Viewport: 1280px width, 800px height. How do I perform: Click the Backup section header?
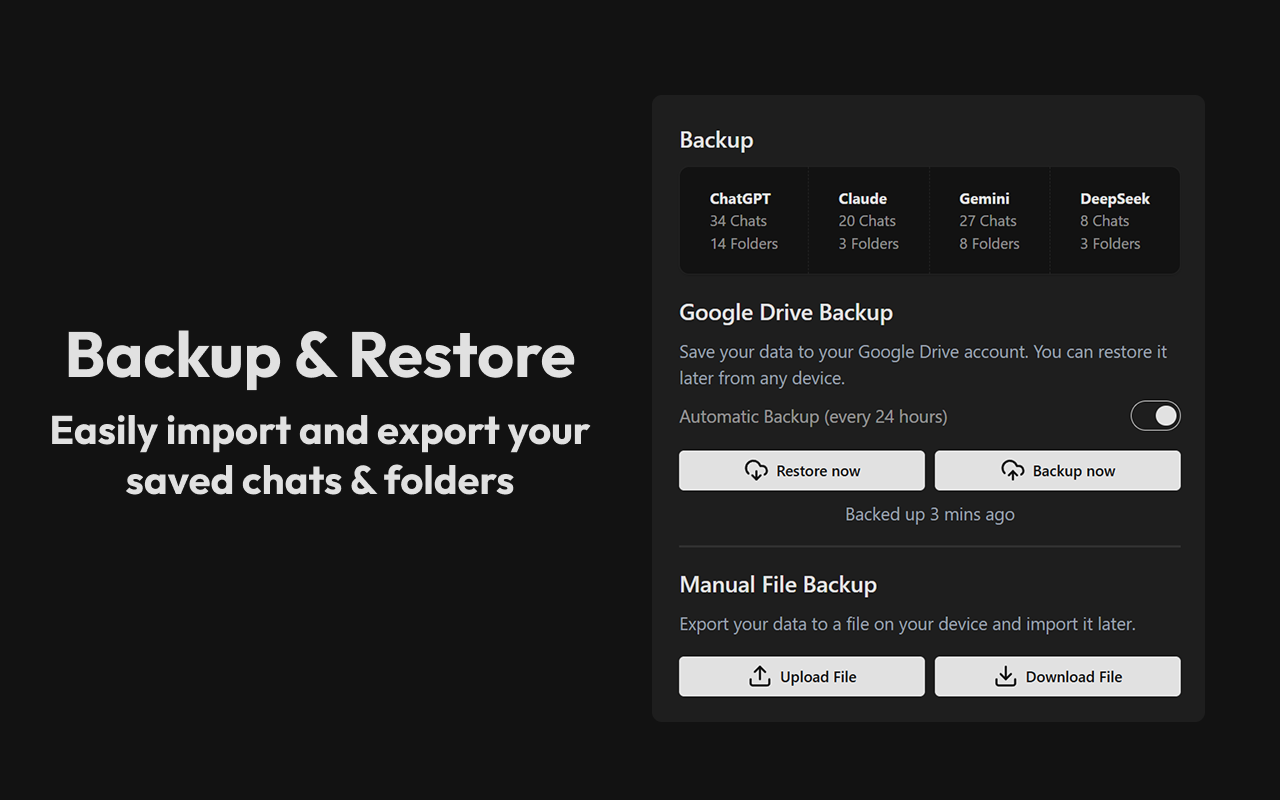pos(716,139)
